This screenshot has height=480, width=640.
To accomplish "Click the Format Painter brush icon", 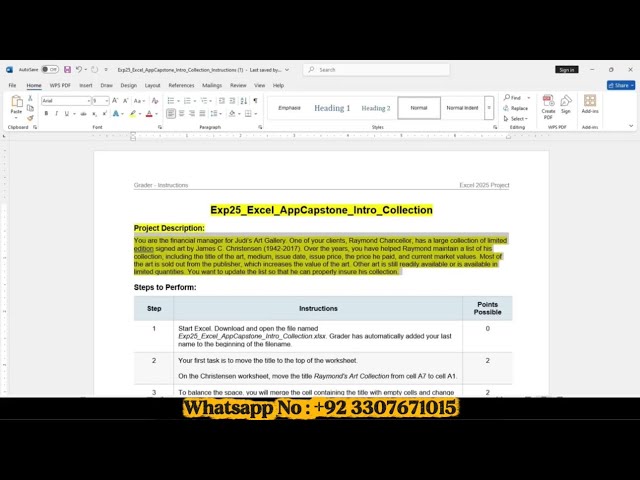I will pyautogui.click(x=30, y=118).
